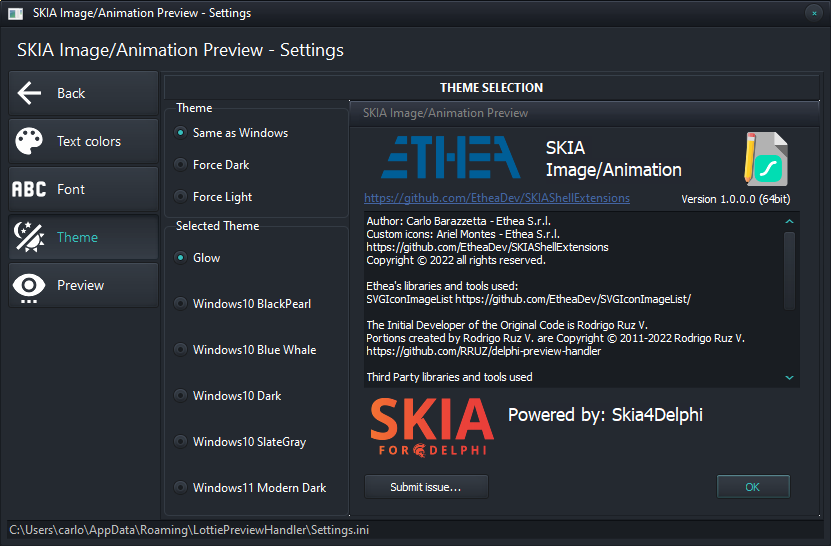Click the Selected Theme group label
The image size is (831, 546).
coord(217,226)
